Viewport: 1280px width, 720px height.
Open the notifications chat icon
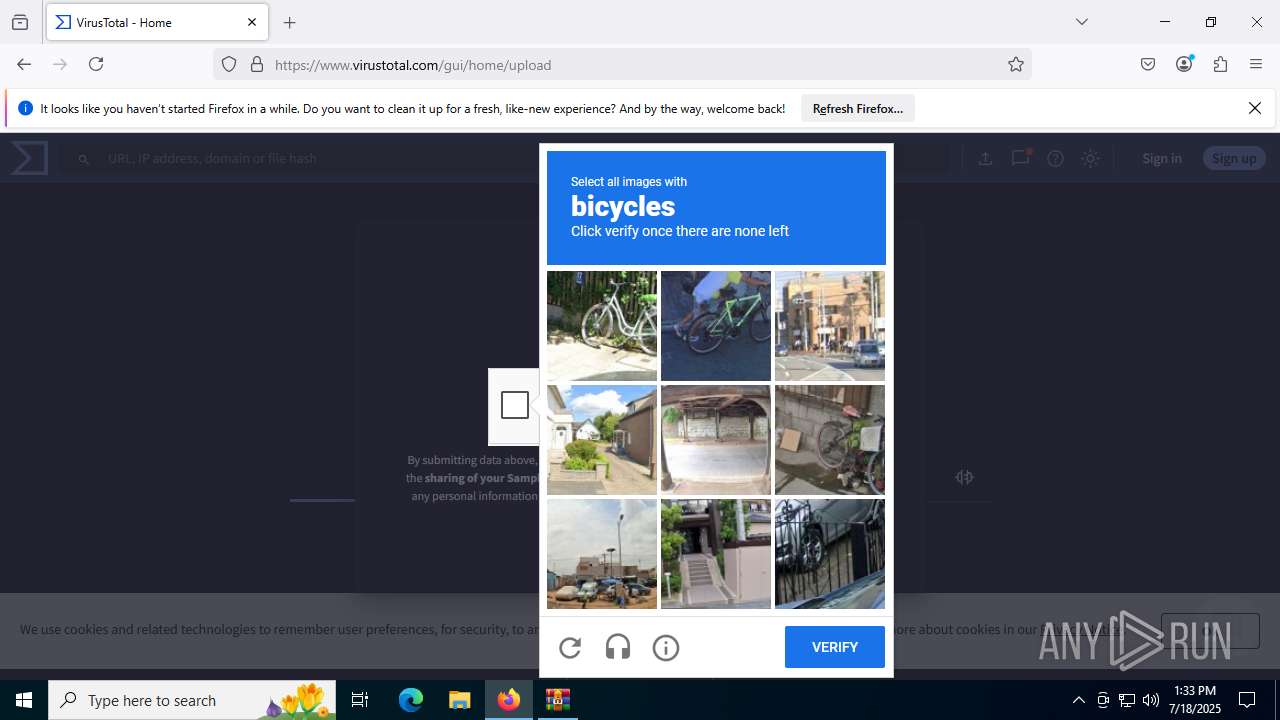(x=1020, y=158)
